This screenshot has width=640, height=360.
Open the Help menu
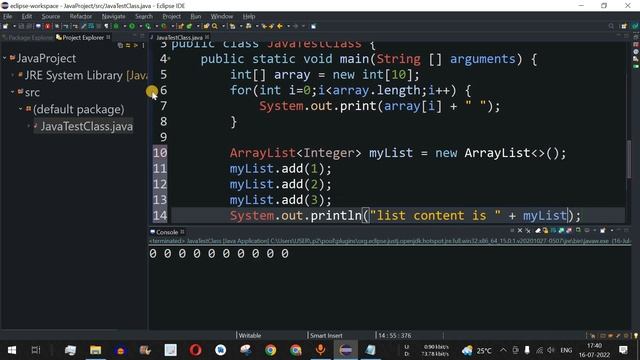click(x=249, y=16)
